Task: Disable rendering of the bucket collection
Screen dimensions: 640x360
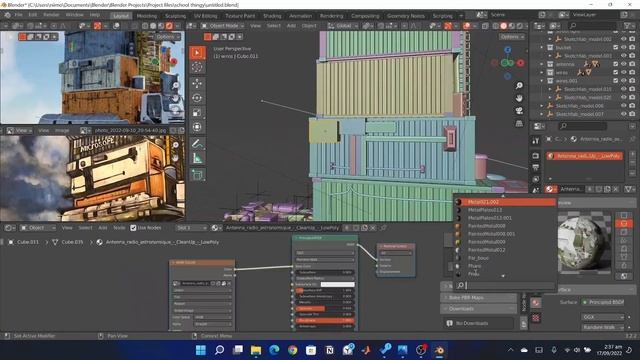Action: click(632, 47)
